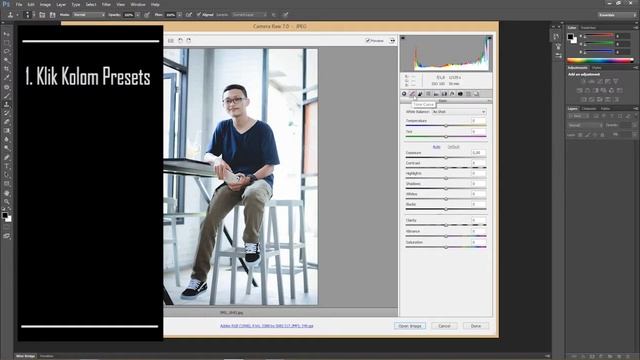Select the Lasso tool
The width and height of the screenshot is (640, 360).
tap(7, 51)
